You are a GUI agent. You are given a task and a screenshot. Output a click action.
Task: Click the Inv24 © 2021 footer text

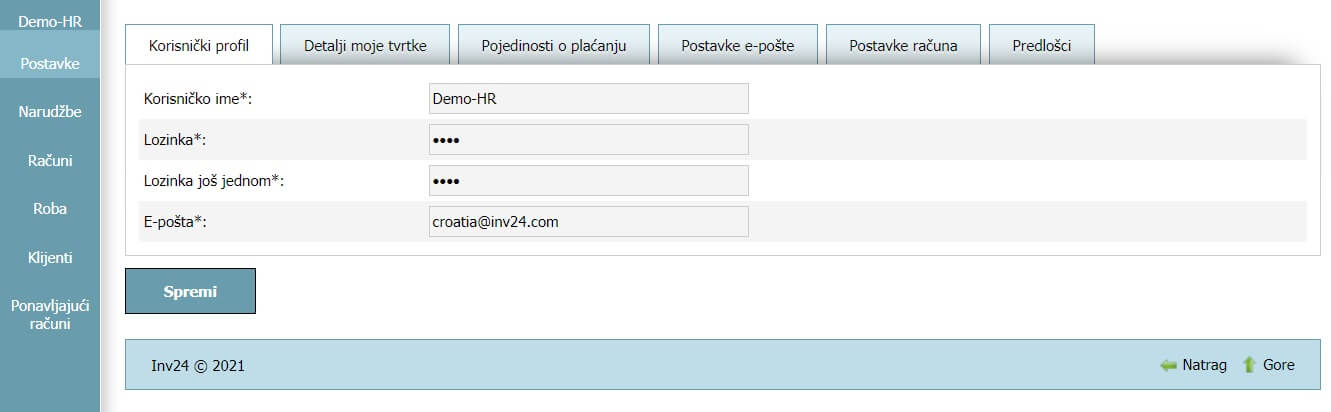click(198, 366)
